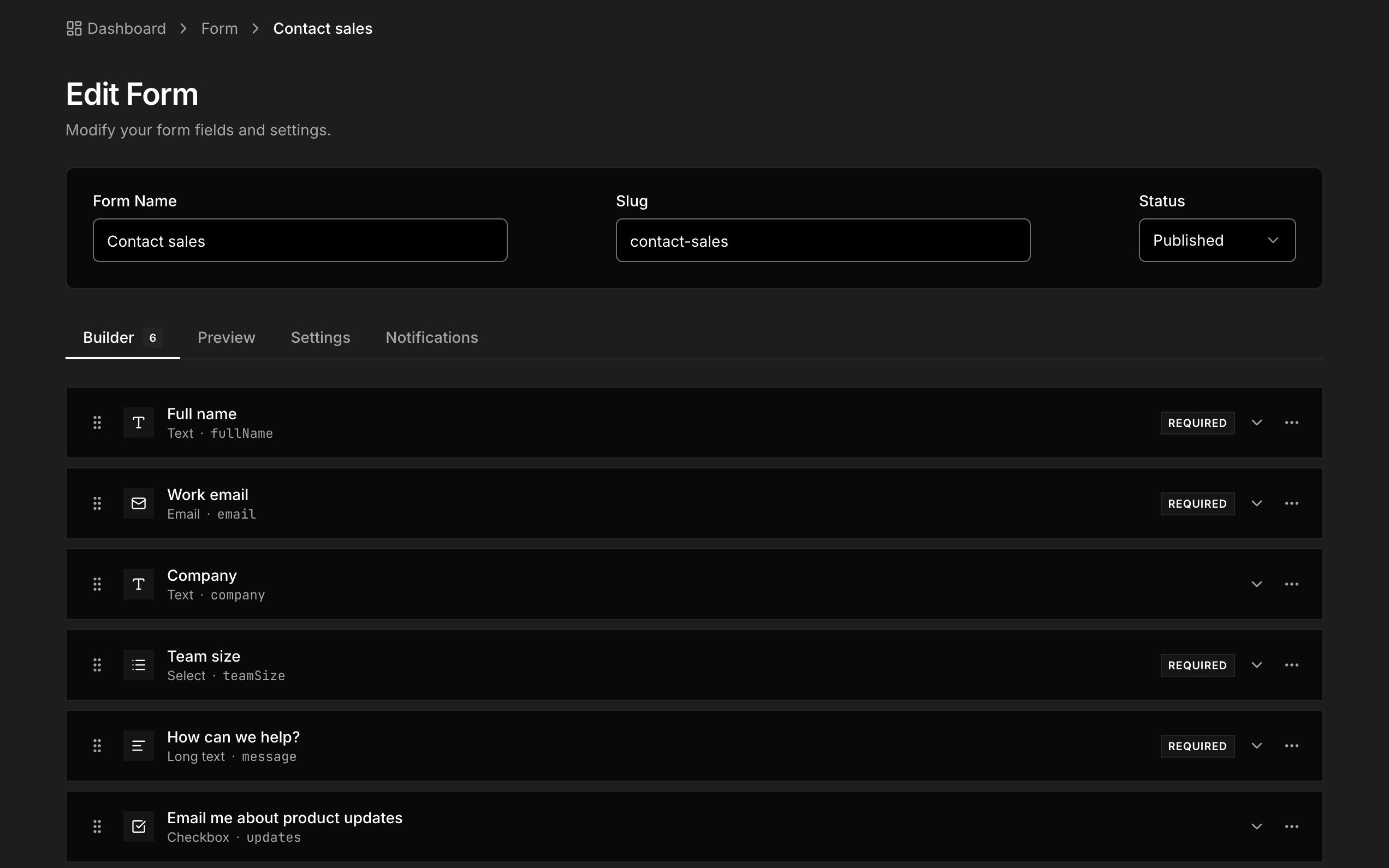Expand the Company field settings

1256,585
